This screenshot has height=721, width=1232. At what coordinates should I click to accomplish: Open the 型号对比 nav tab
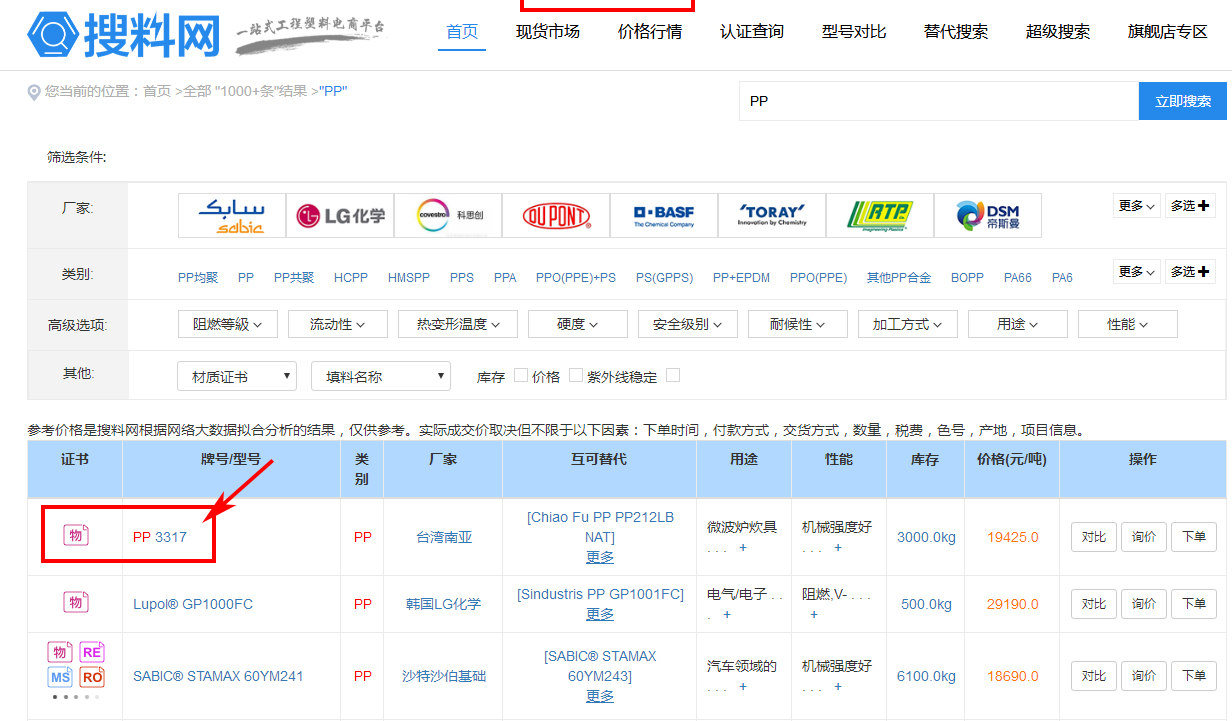tap(854, 31)
